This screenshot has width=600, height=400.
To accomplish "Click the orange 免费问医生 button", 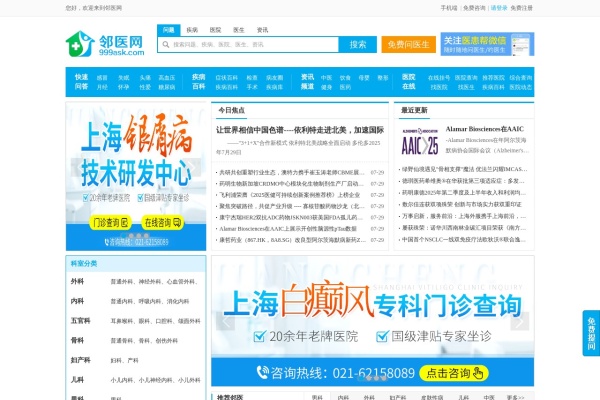I will (408, 44).
